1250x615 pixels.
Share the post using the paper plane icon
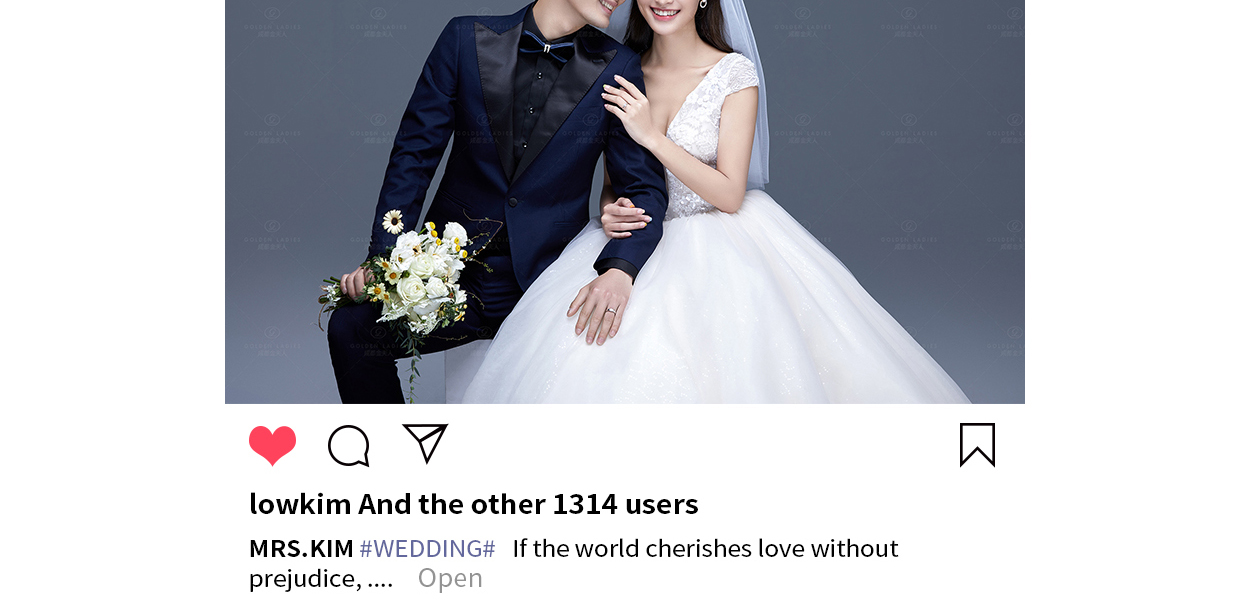pos(425,443)
